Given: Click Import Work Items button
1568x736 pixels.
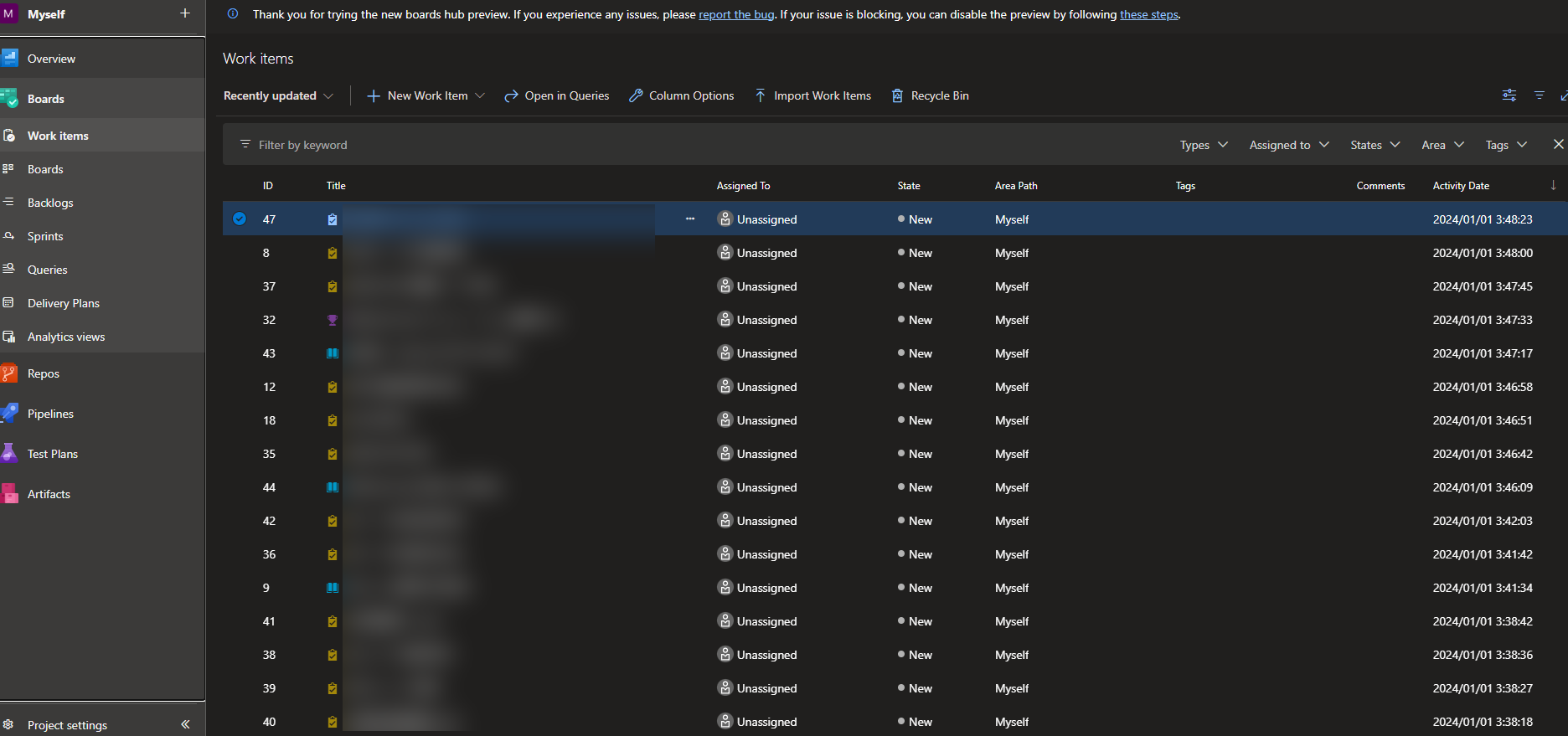Looking at the screenshot, I should click(812, 95).
